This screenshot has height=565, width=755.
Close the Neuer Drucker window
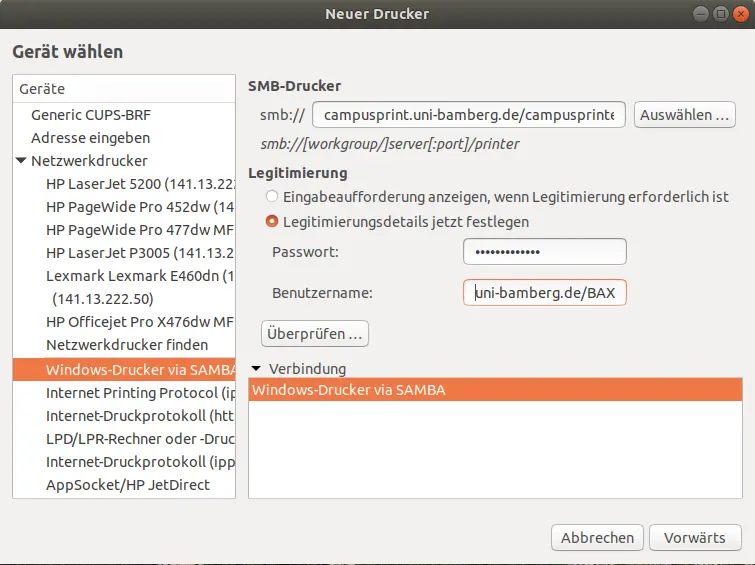tap(741, 13)
